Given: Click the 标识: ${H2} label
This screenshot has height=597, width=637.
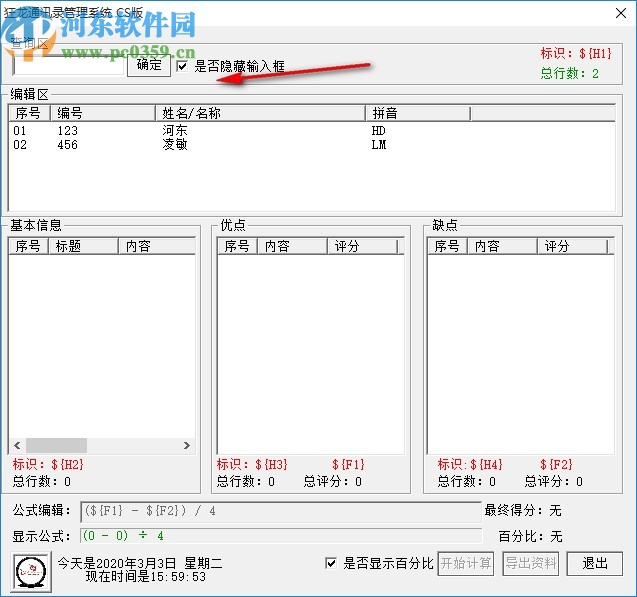Looking at the screenshot, I should pos(48,464).
